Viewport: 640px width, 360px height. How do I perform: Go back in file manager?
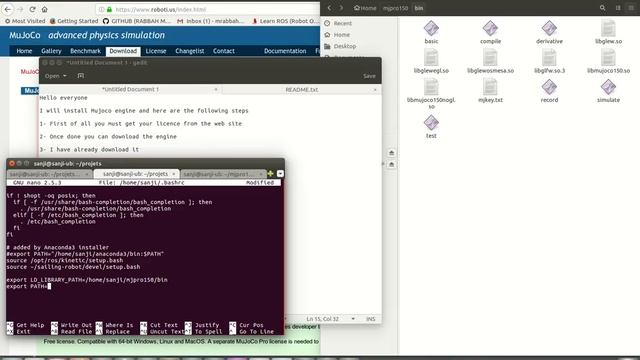[x=329, y=8]
